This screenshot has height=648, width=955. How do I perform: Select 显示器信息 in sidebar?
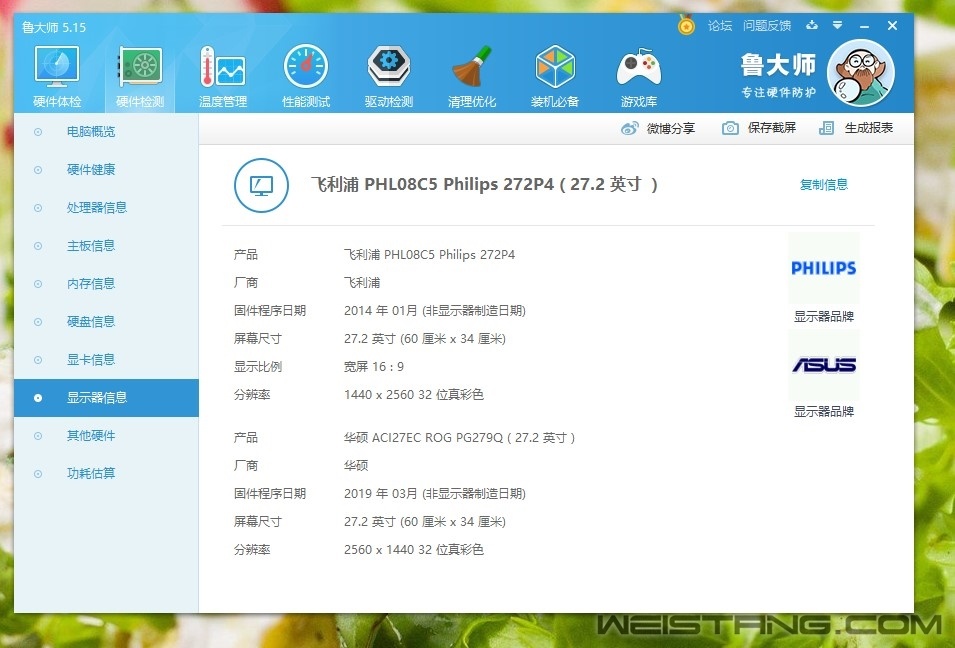106,398
